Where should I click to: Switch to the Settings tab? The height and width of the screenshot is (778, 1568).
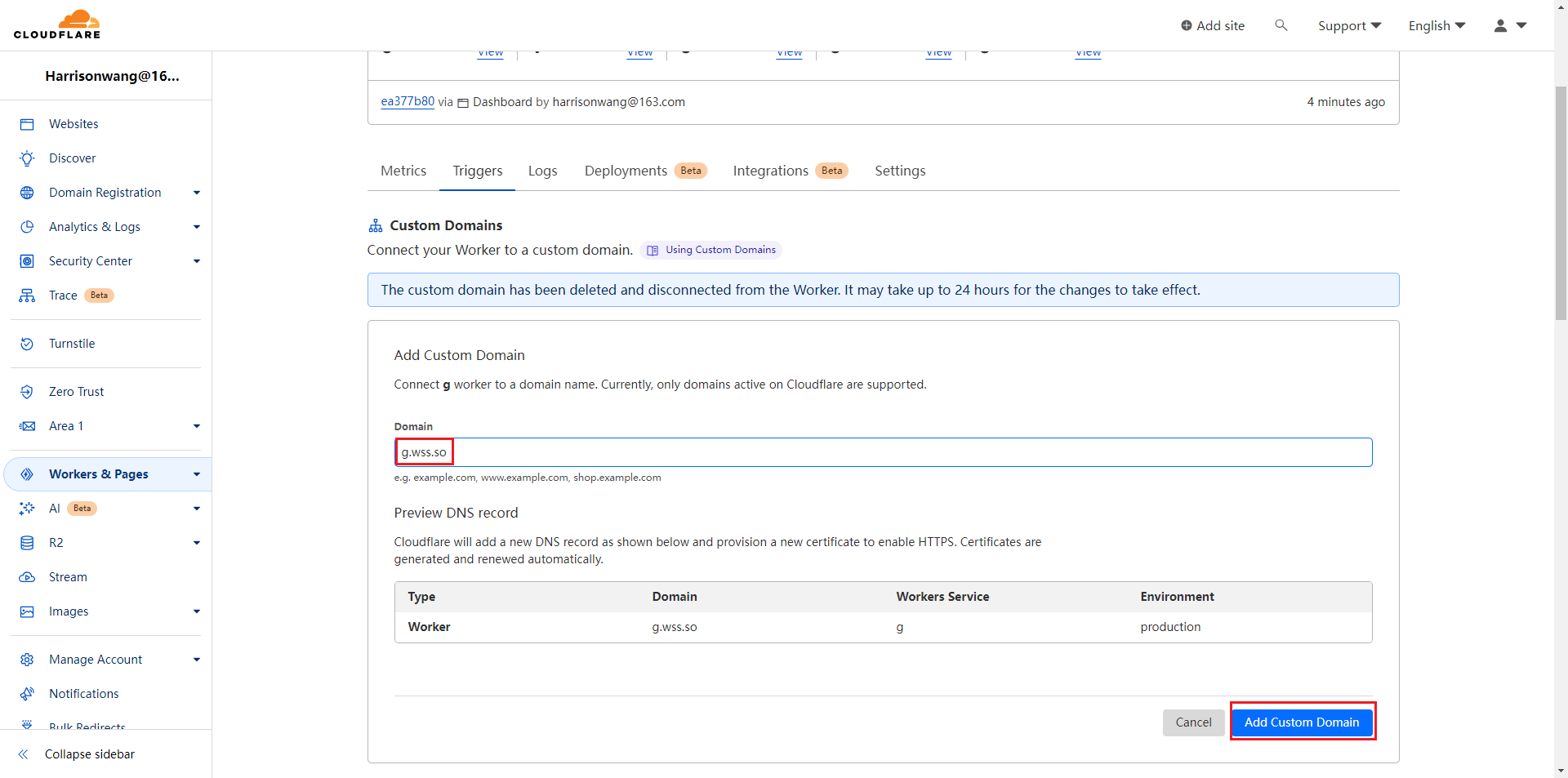tap(900, 171)
